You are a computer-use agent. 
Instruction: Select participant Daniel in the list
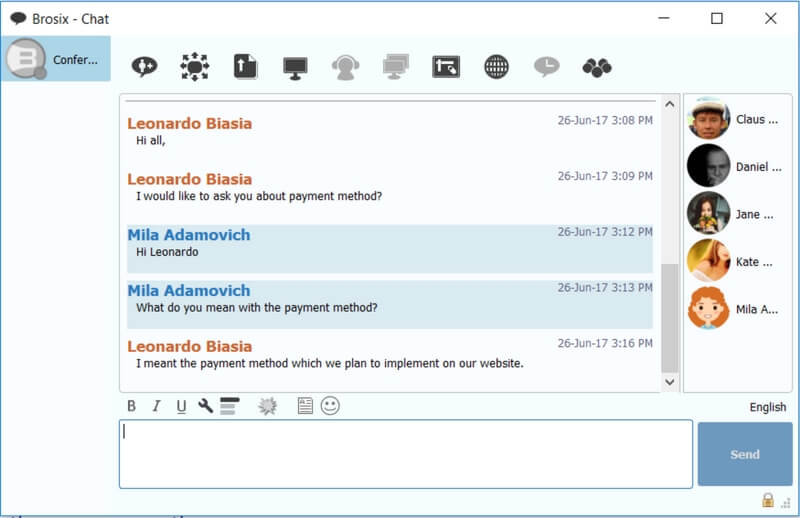[x=737, y=166]
